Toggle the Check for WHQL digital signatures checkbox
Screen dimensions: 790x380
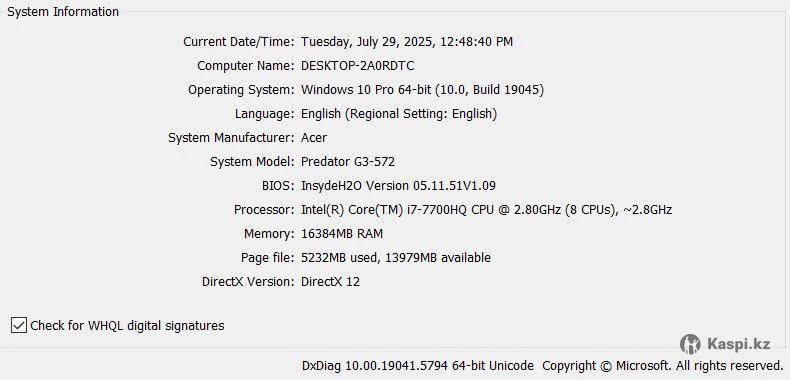pyautogui.click(x=19, y=326)
